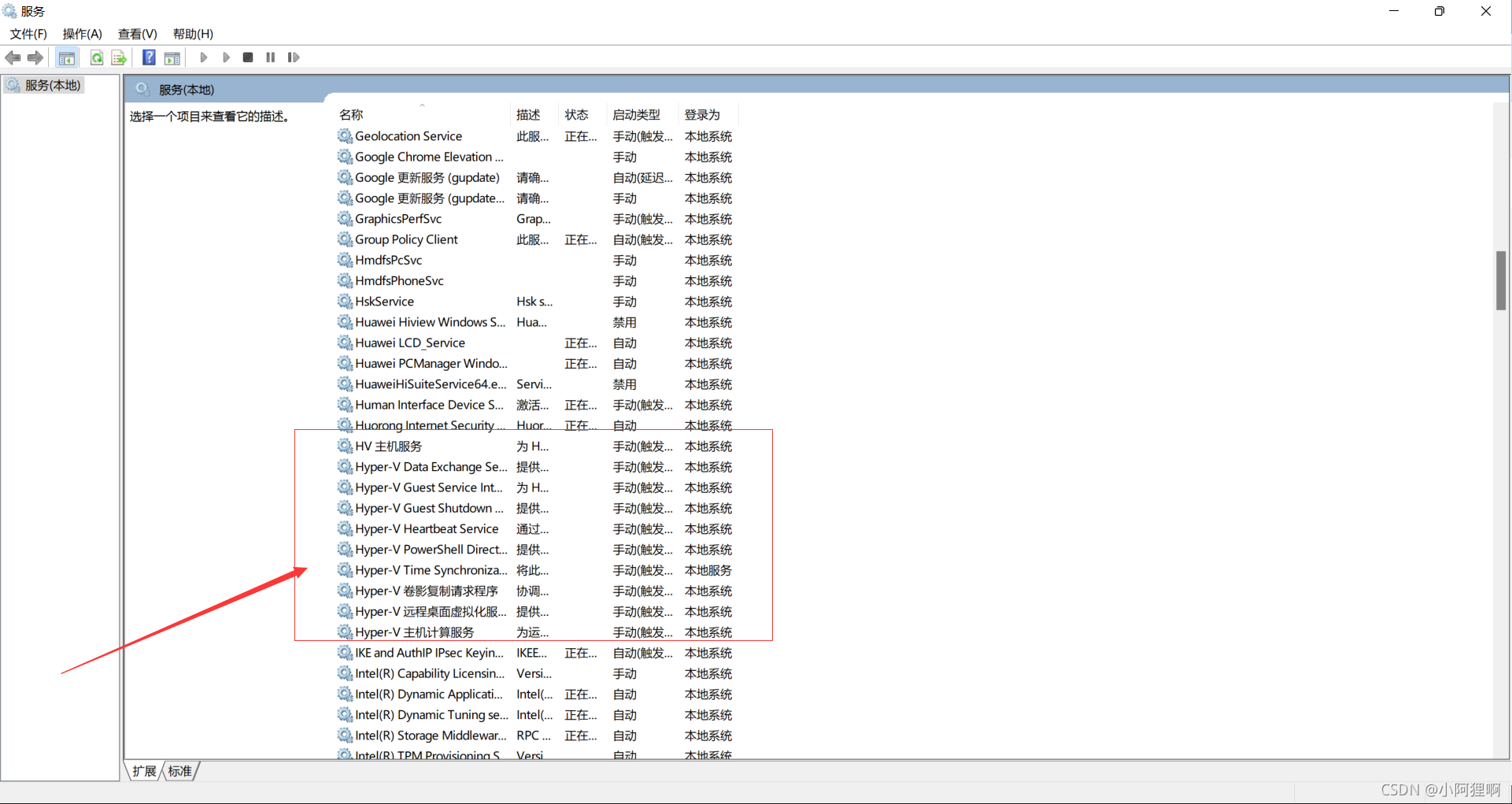Click gear icon of HmdfsPcSvc
Viewport: 1512px width, 804px height.
(345, 260)
